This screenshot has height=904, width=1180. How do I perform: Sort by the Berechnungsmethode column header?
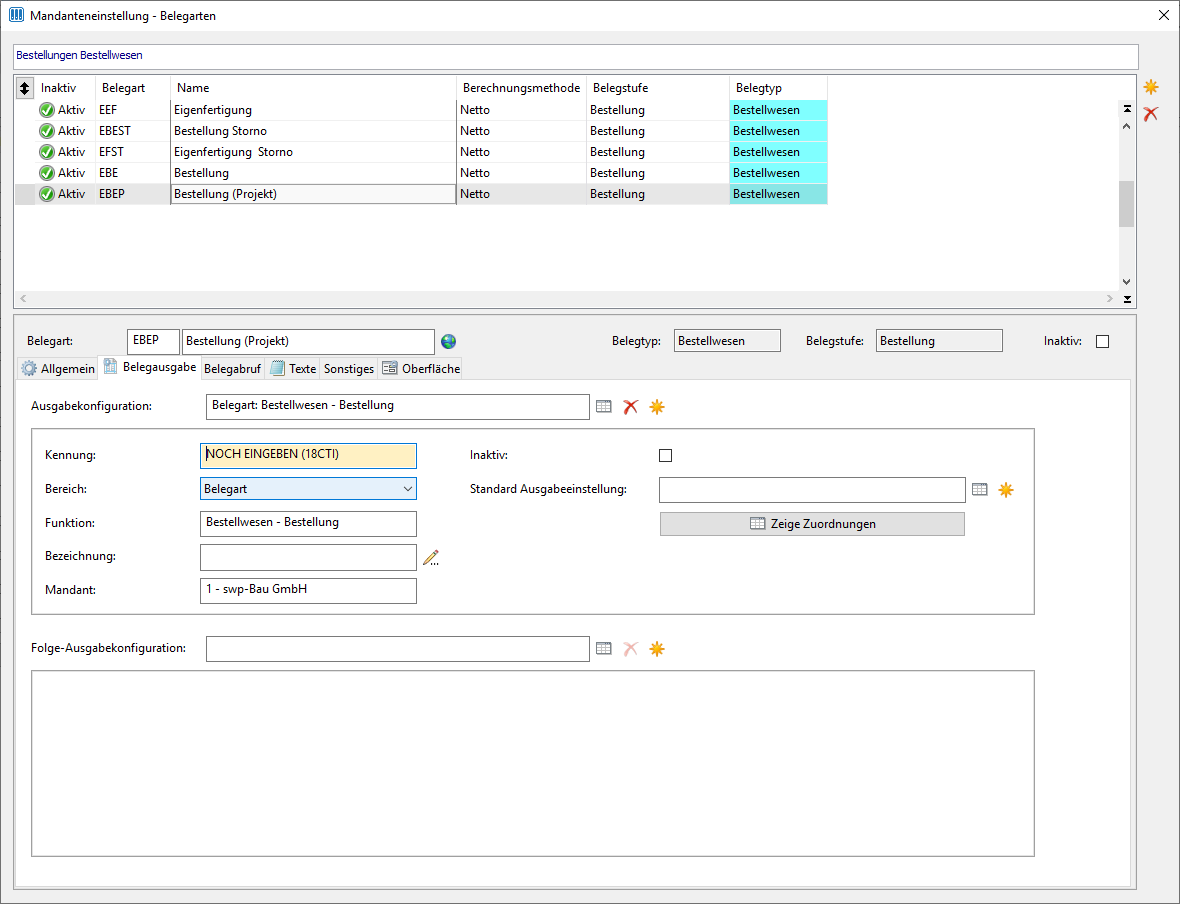(521, 88)
